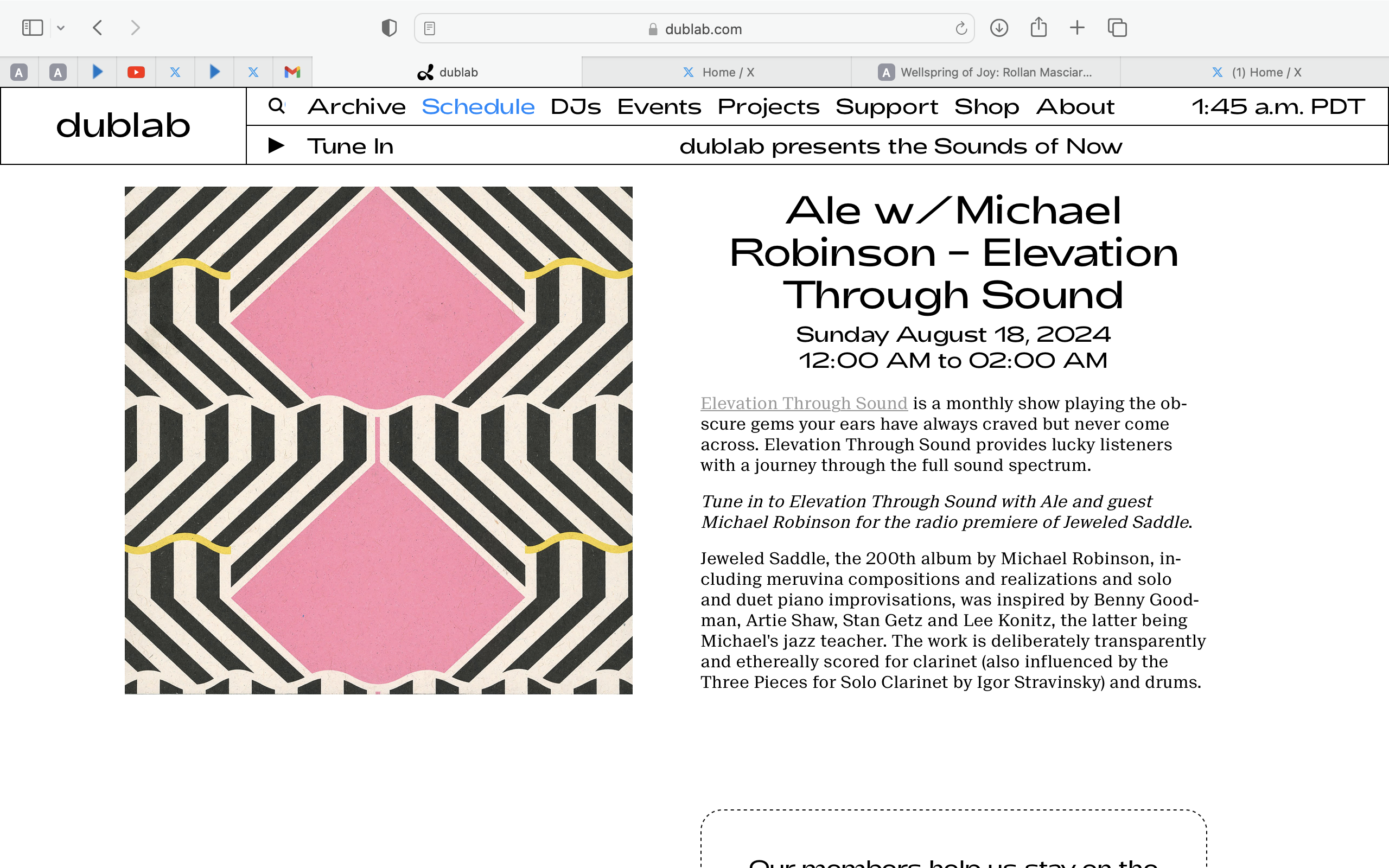Open the second blue play-arrow pinned tab
Viewport: 1389px width, 868px height.
pos(214,72)
